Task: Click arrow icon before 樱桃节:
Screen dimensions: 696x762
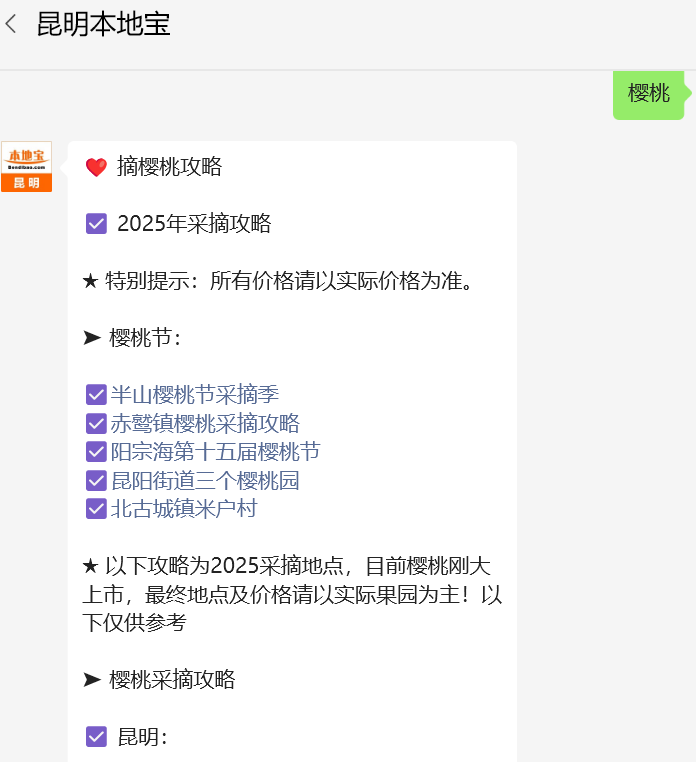Action: (92, 338)
